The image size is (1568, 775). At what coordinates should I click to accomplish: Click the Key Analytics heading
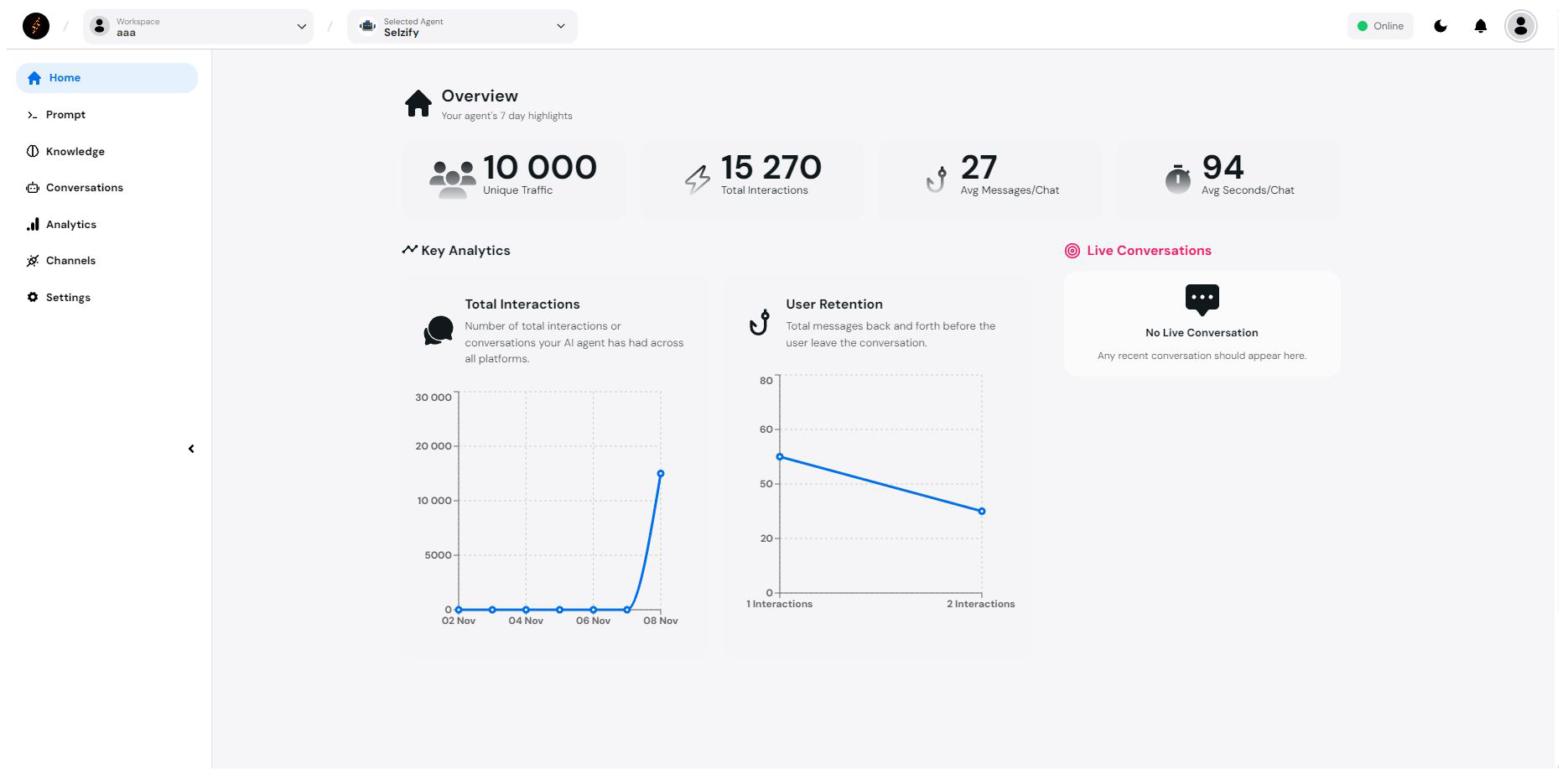click(465, 251)
